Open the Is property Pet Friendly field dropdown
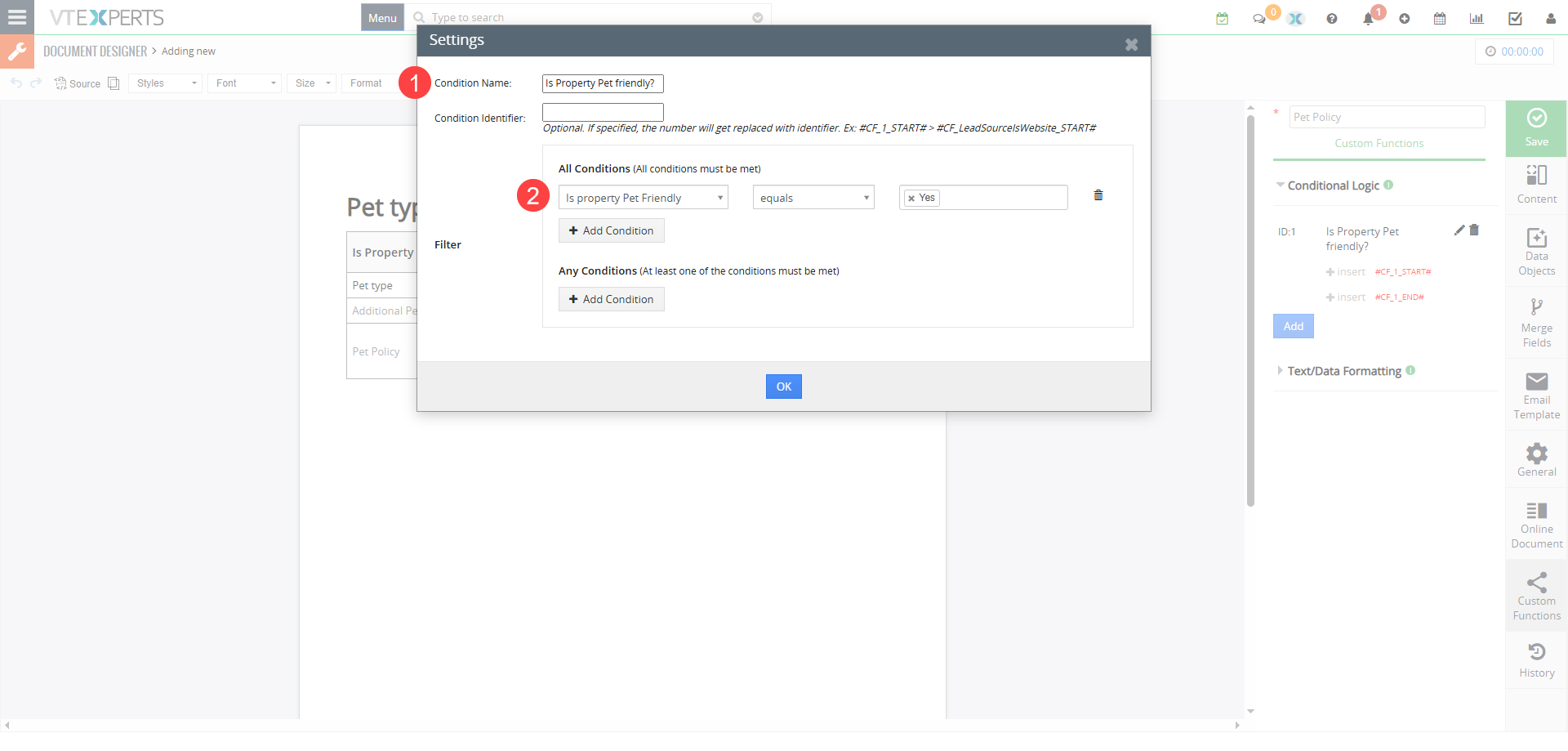The width and height of the screenshot is (1568, 751). [x=643, y=198]
